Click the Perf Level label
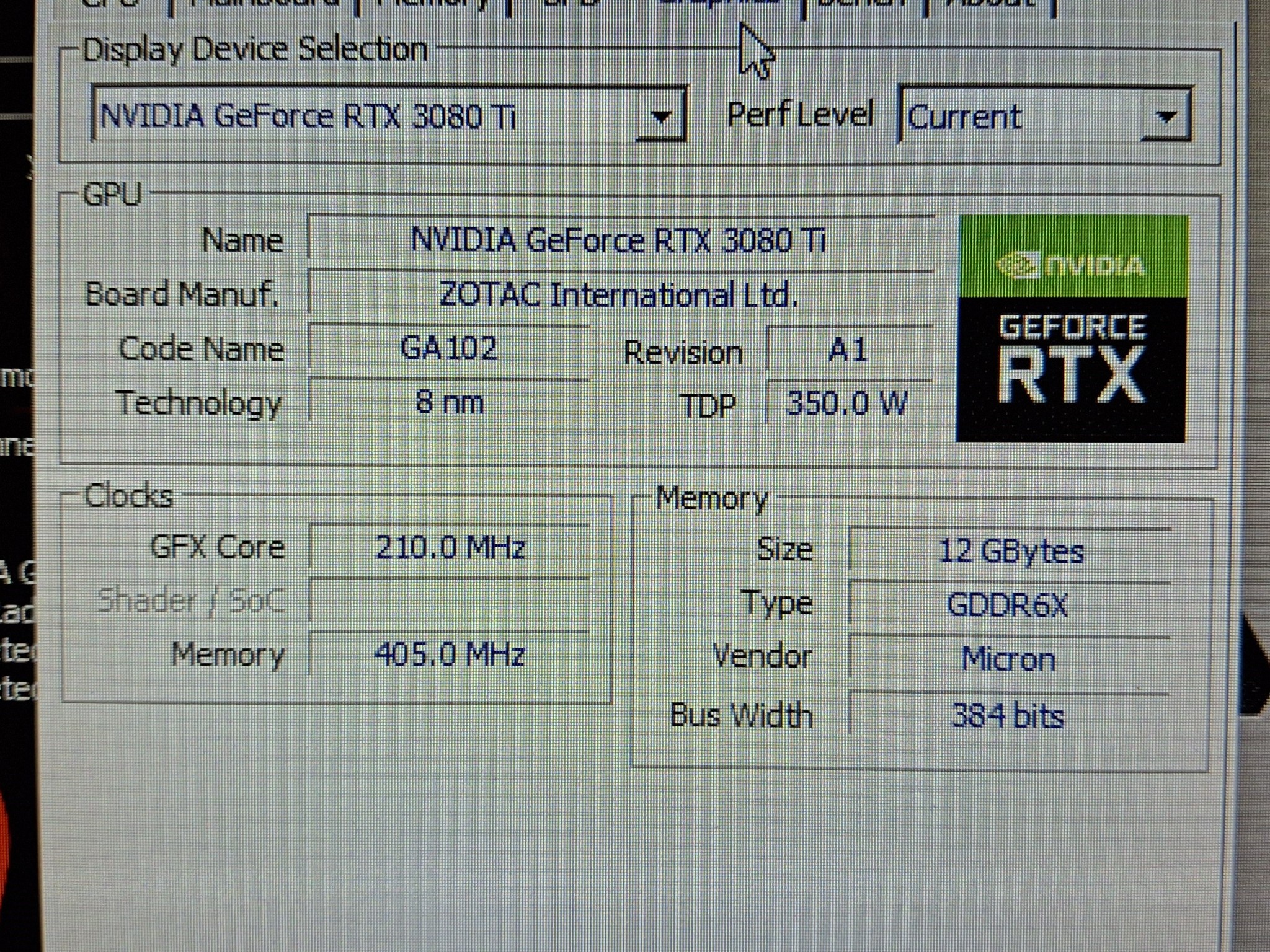The width and height of the screenshot is (1270, 952). tap(800, 115)
